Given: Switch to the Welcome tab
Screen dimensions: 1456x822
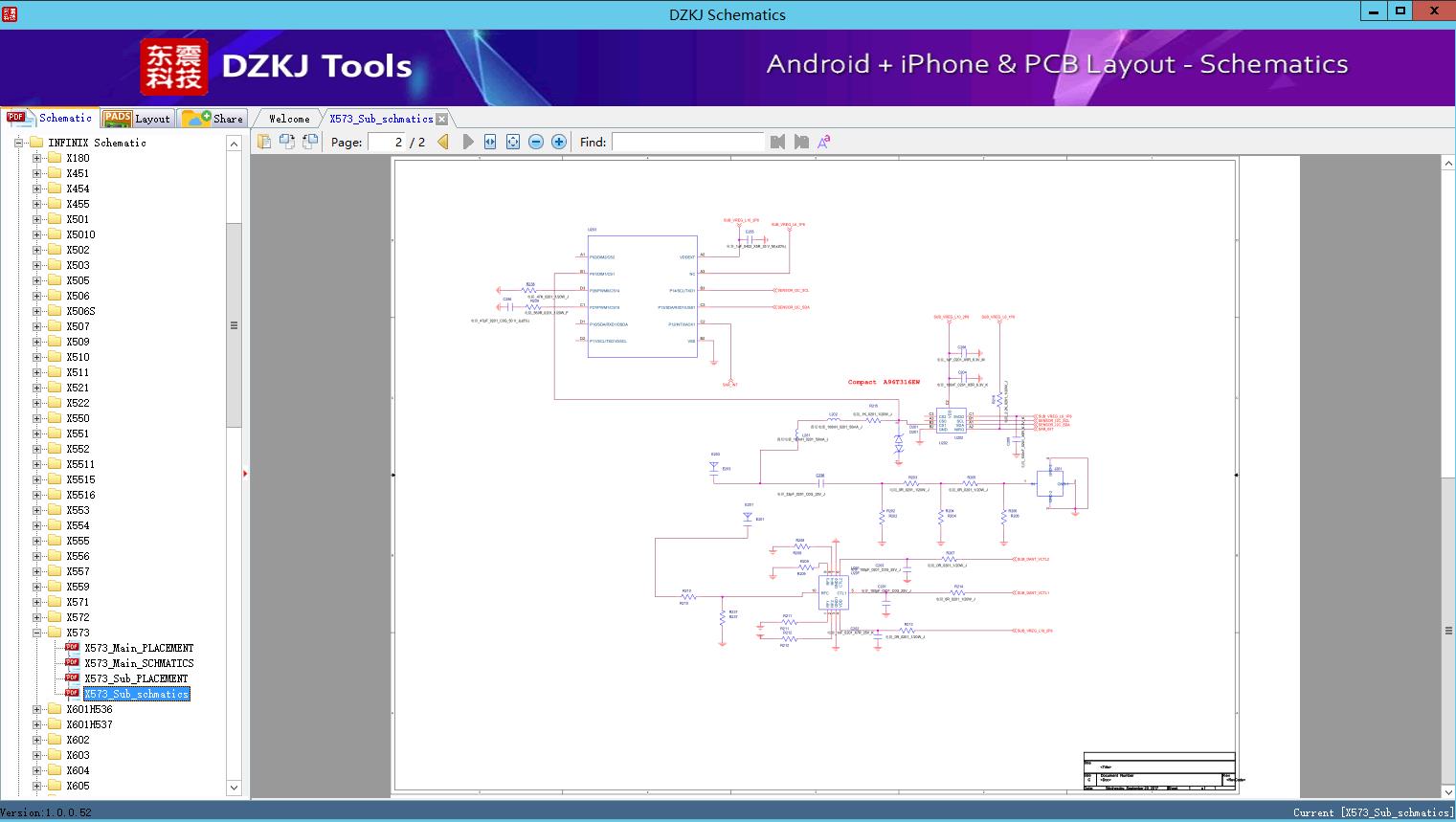Looking at the screenshot, I should [x=287, y=118].
